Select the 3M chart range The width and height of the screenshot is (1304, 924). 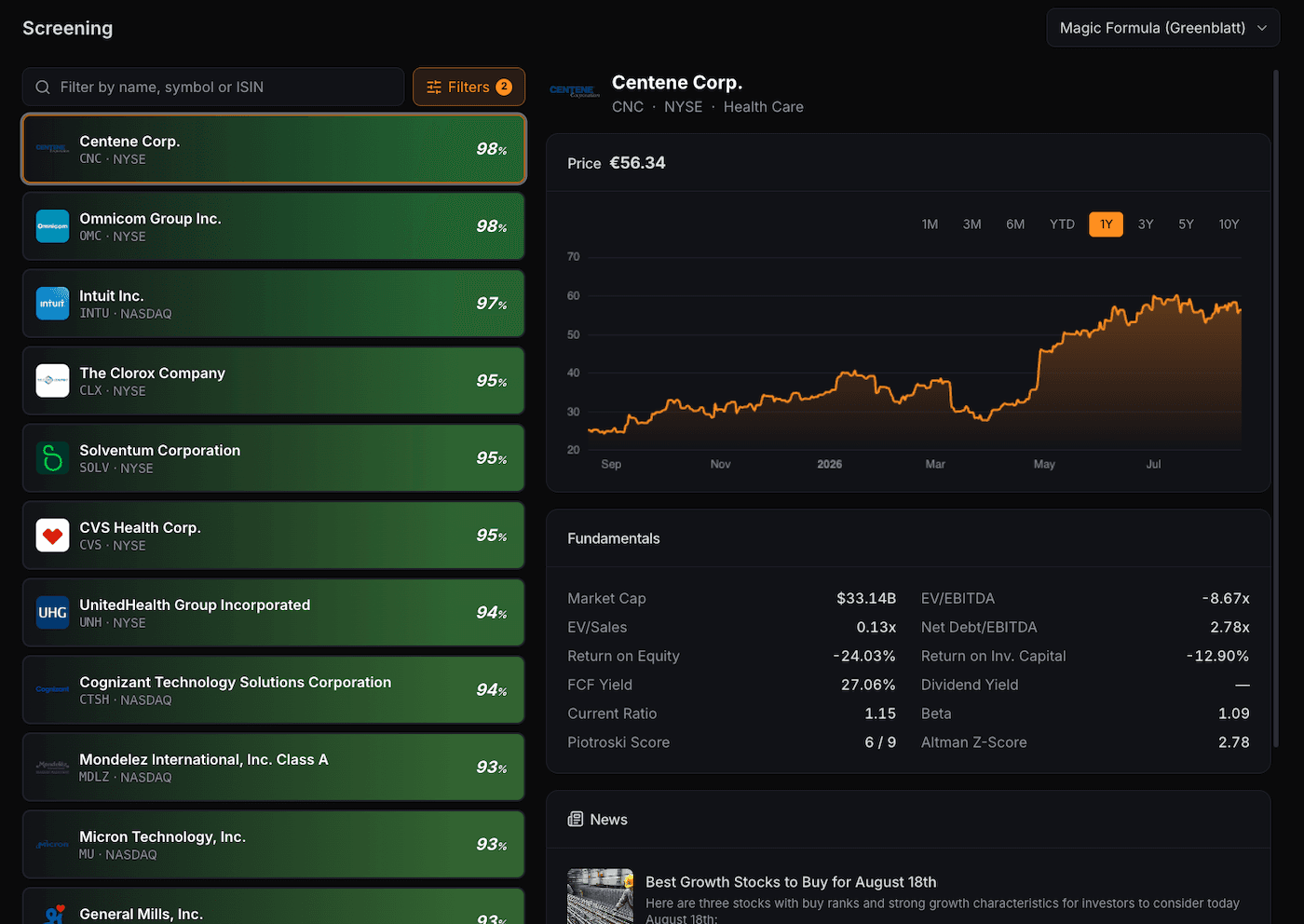[971, 224]
